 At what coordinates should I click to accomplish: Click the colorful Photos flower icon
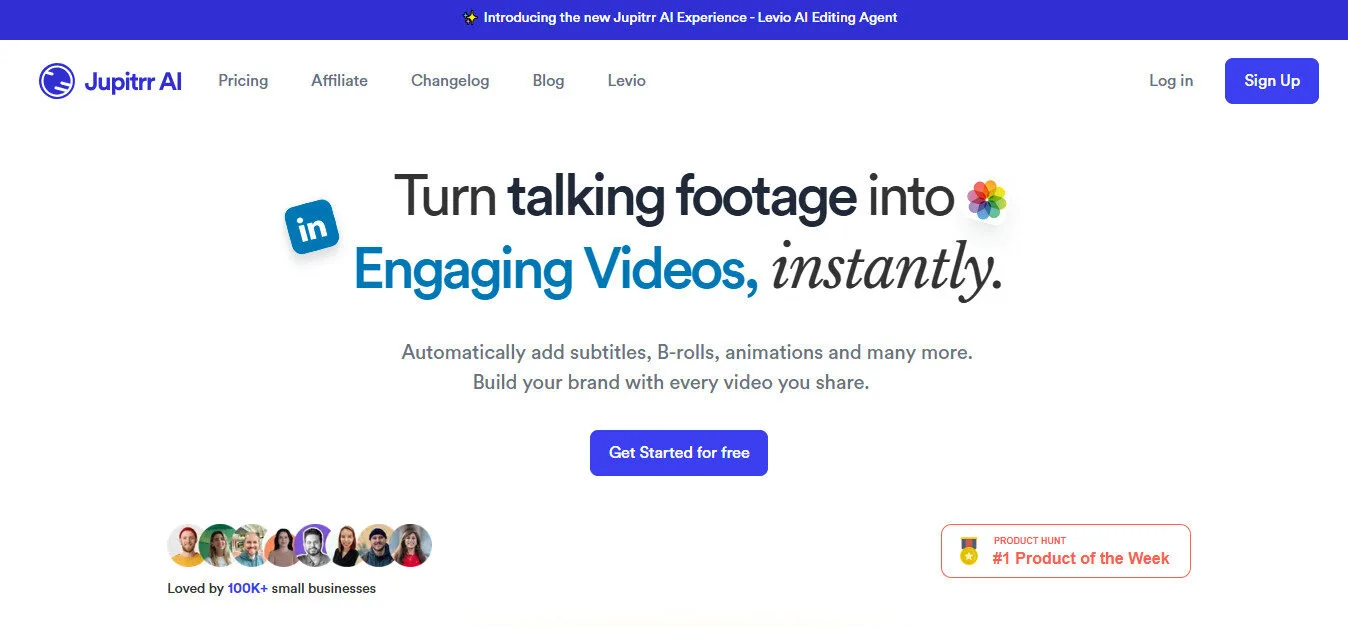point(986,200)
